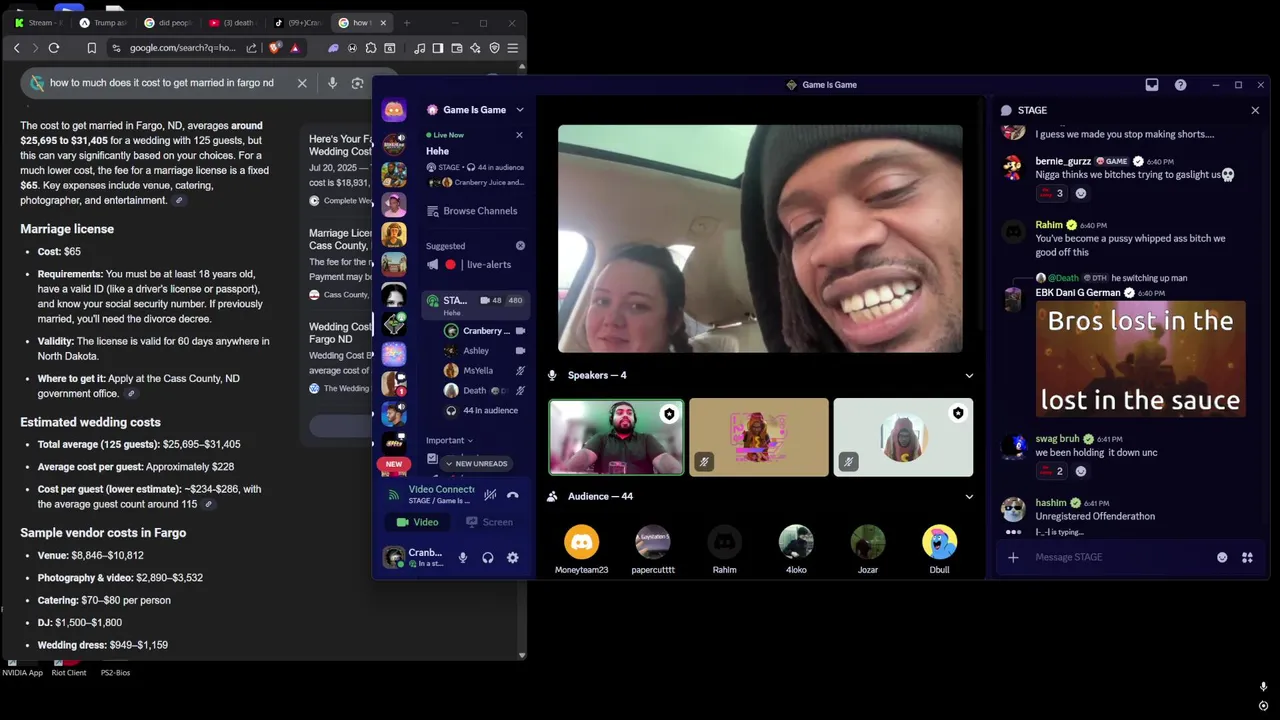
Task: Add reaction to swag bruh's message
Action: pos(1080,471)
